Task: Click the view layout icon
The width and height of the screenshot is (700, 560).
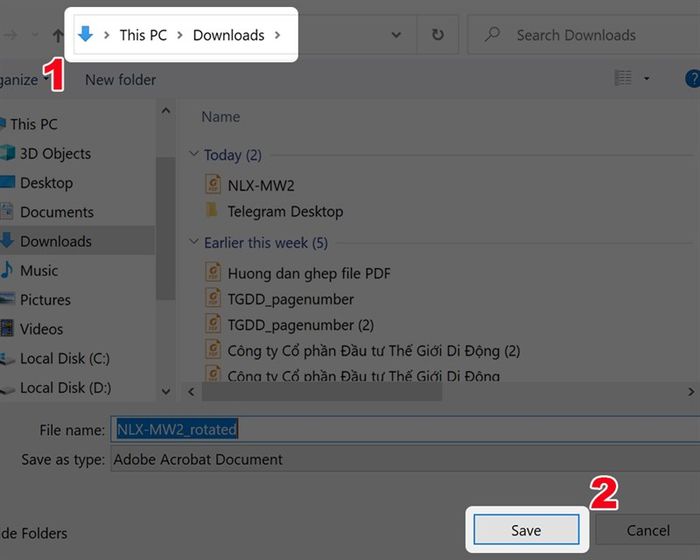Action: point(623,78)
